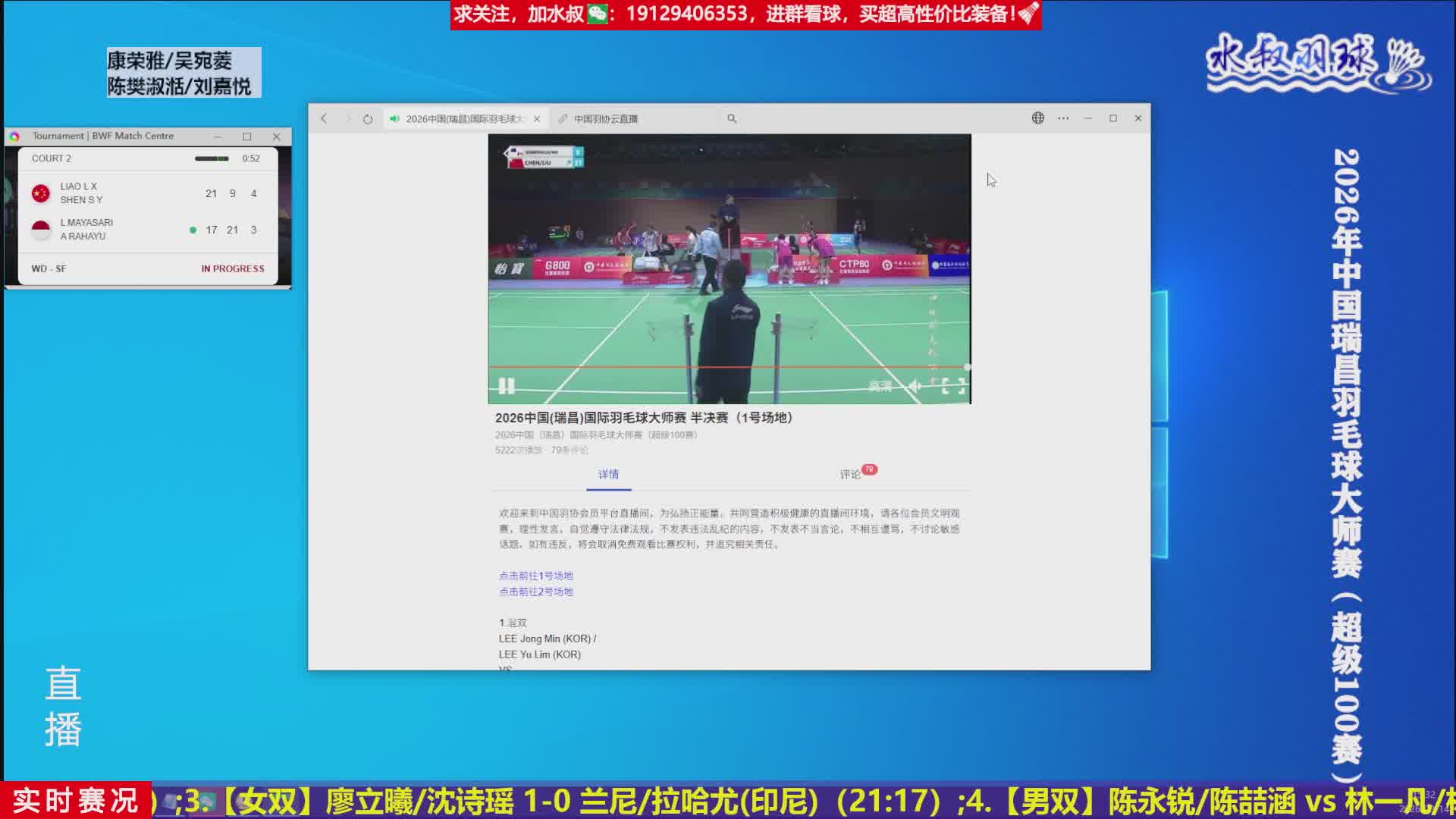The image size is (1456, 819).
Task: Click the BWF Match Centre app icon
Action: [14, 136]
